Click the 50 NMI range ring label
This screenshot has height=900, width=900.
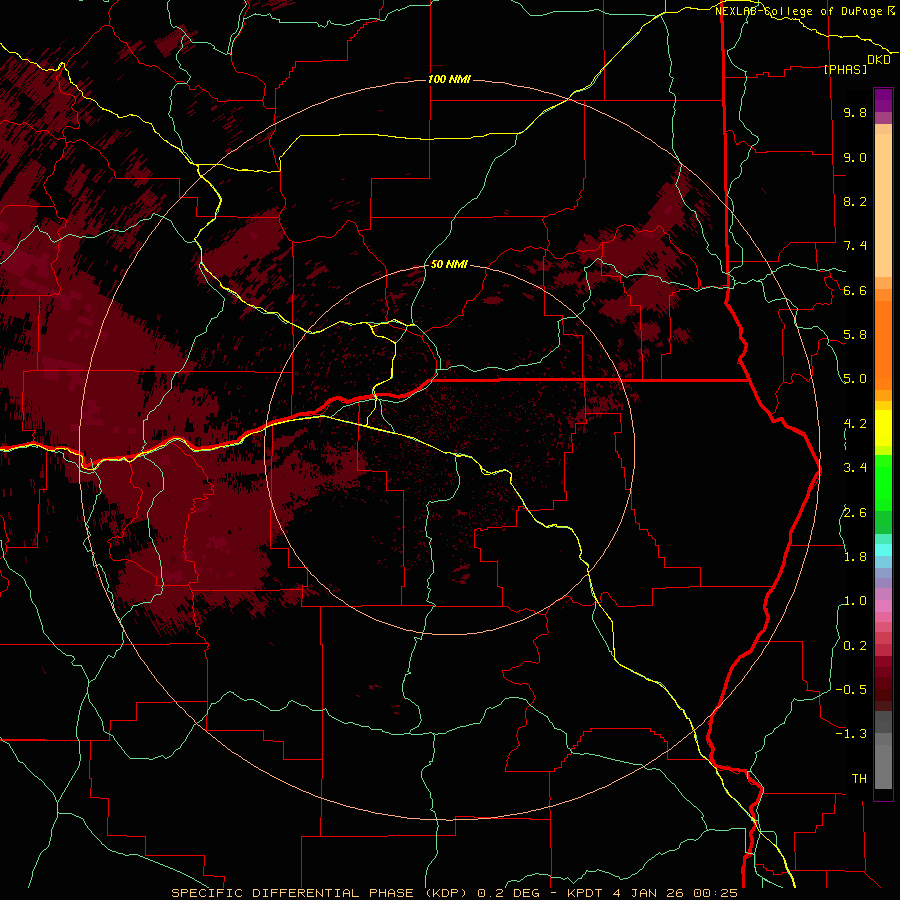coord(449,264)
